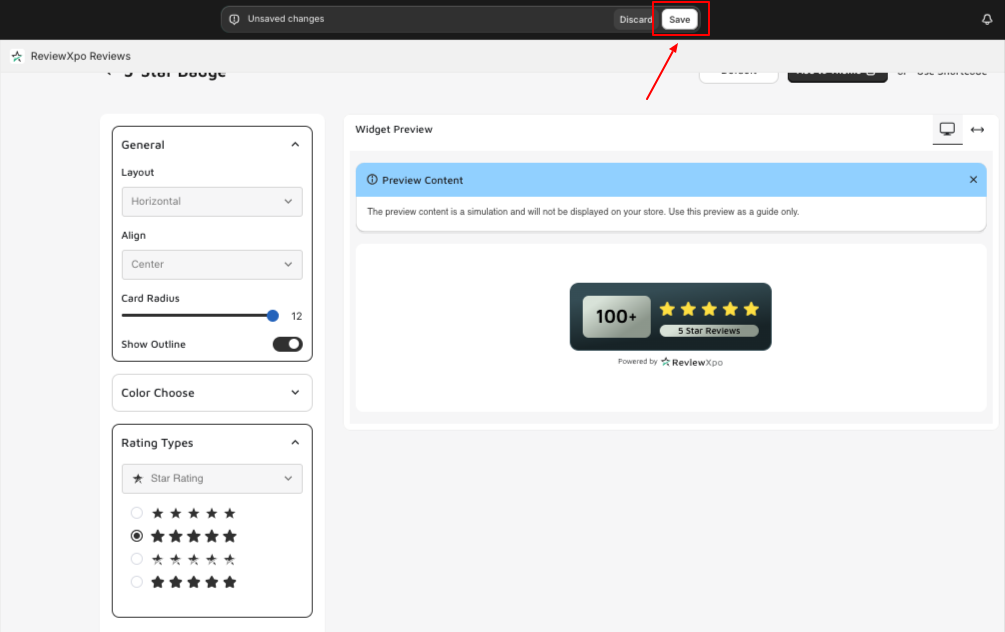Select the third half-filled star style radio
Image resolution: width=1005 pixels, height=632 pixels.
[x=137, y=559]
